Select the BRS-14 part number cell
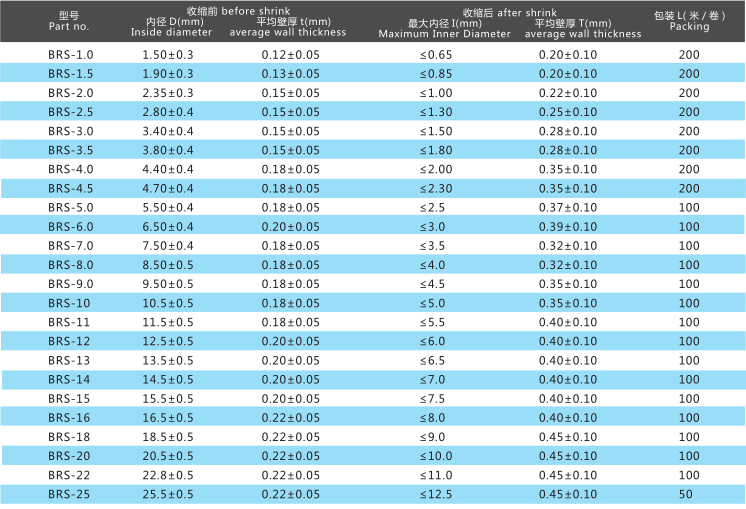 69,380
